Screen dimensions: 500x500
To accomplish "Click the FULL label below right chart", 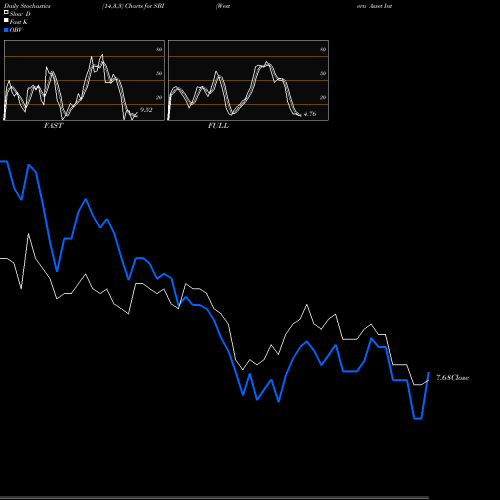I will coord(218,126).
